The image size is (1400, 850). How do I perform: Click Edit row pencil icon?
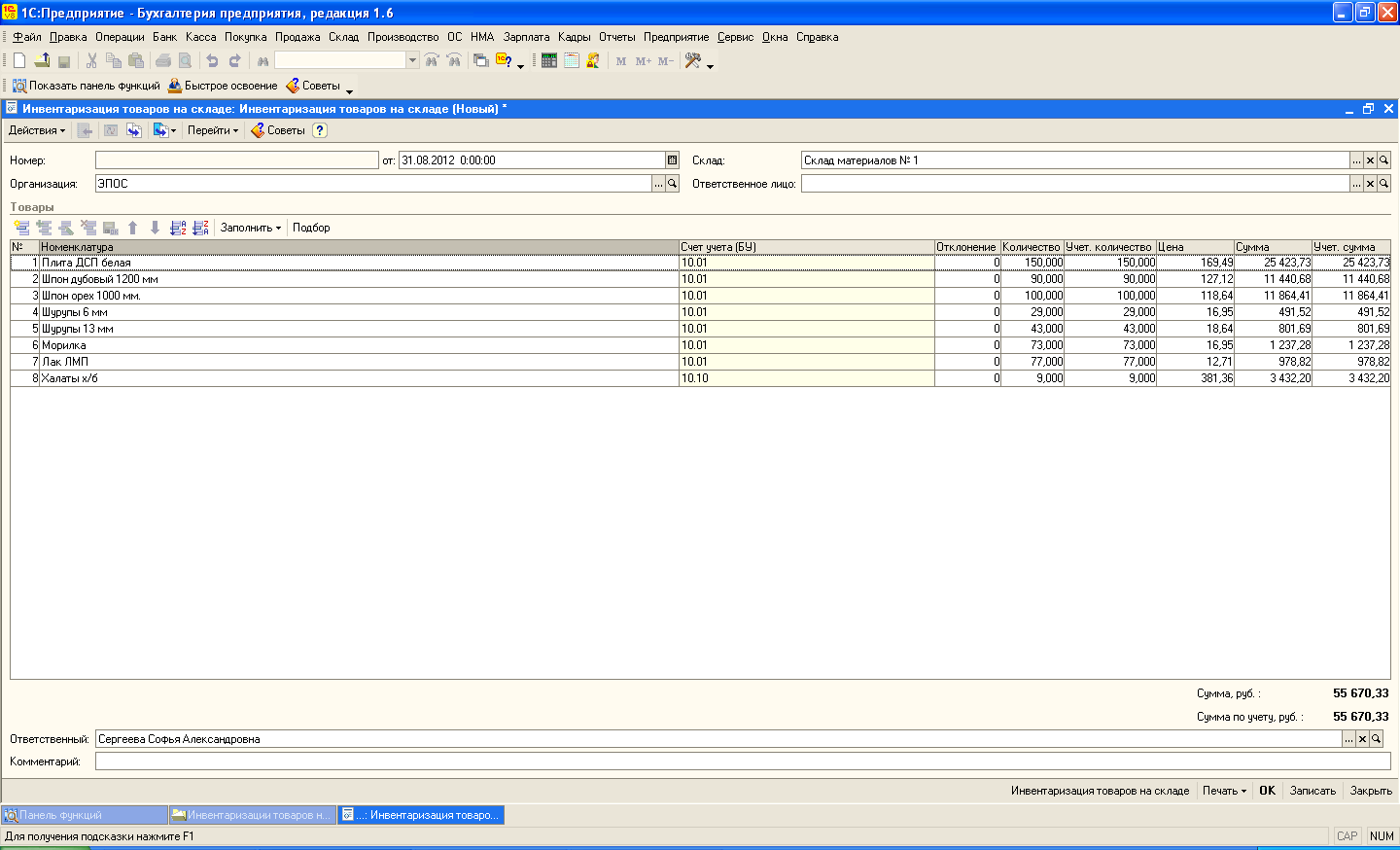[66, 228]
